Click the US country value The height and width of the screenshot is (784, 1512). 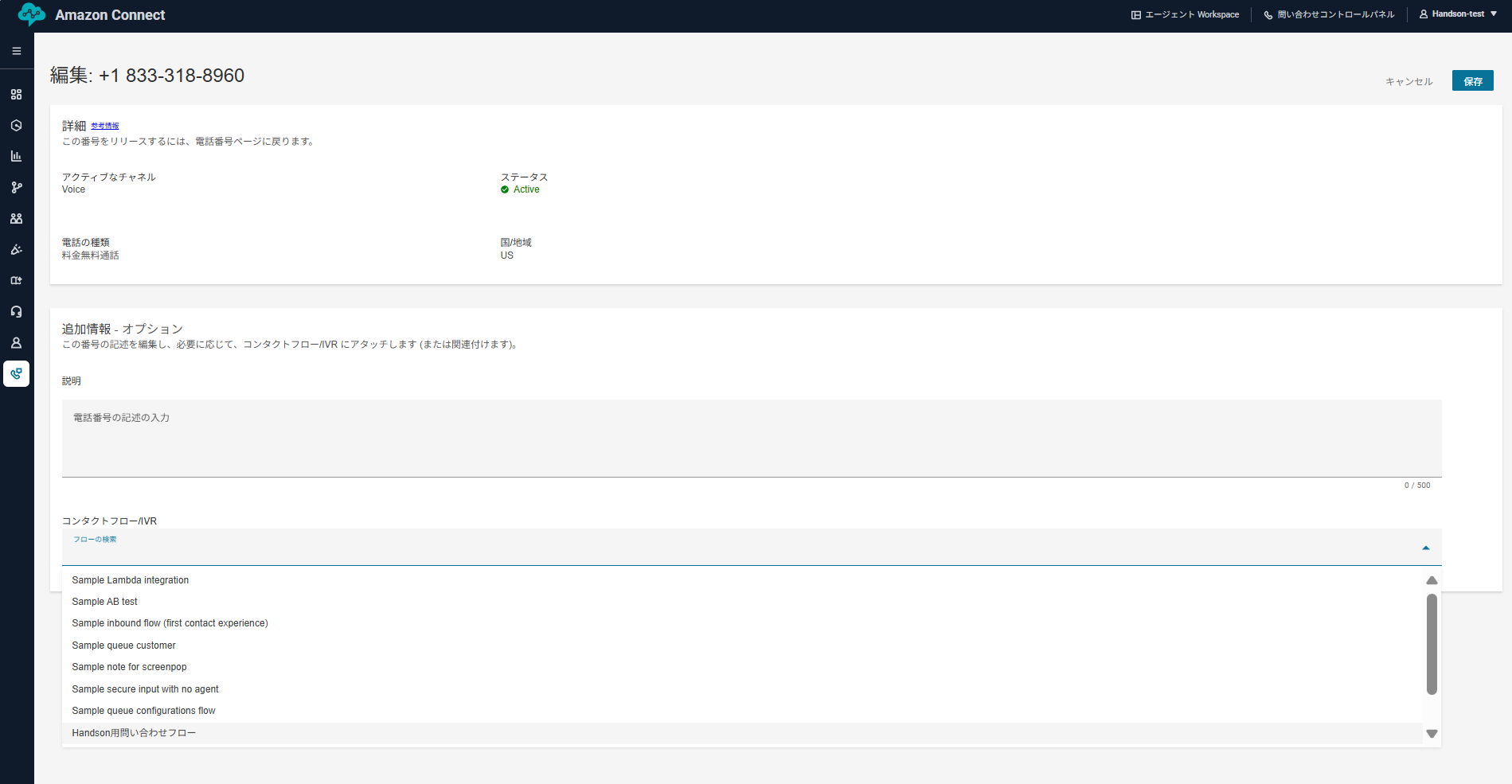(507, 255)
